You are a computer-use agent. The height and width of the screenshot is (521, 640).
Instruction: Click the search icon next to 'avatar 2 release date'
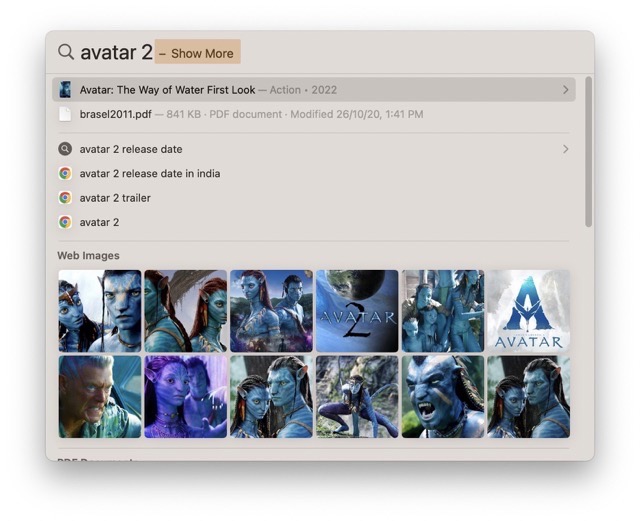pos(65,149)
